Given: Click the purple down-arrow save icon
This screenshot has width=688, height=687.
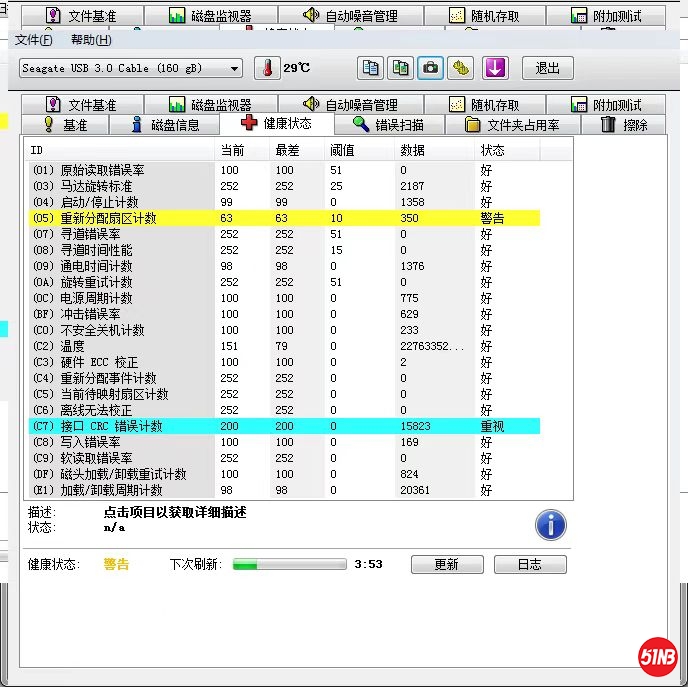Looking at the screenshot, I should [x=496, y=68].
